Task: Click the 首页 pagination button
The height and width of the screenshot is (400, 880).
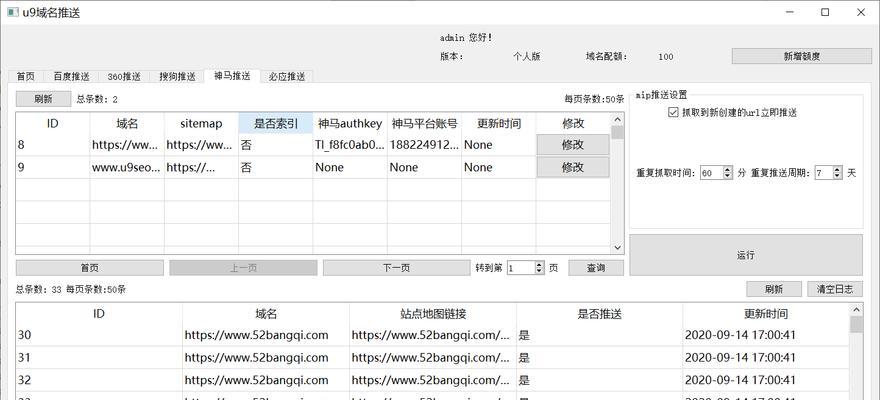Action: (90, 268)
